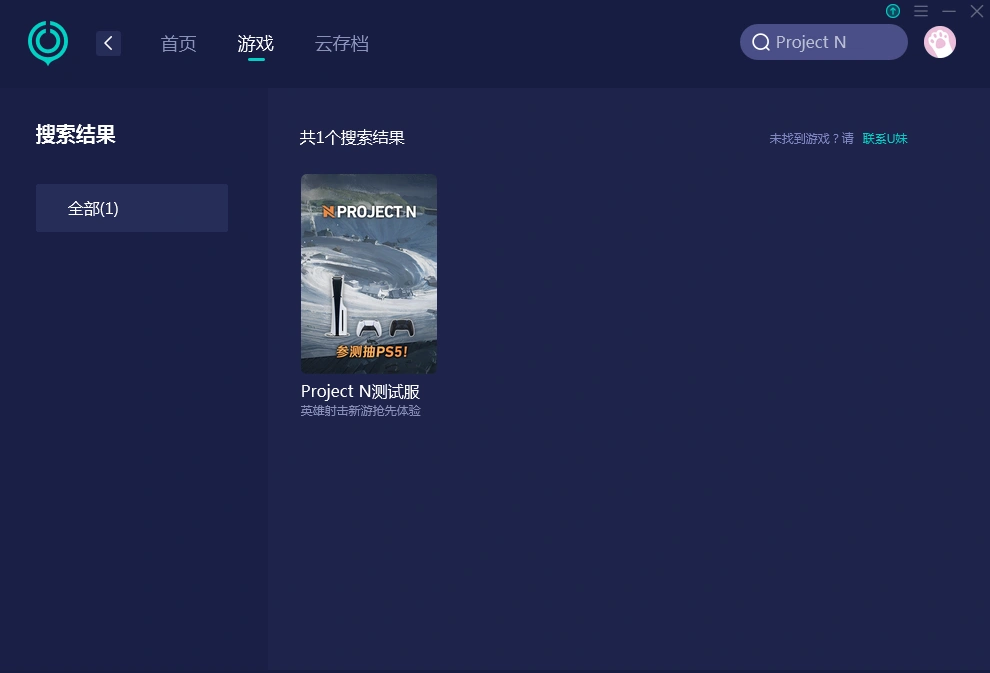Click the teal app logo
The width and height of the screenshot is (990, 673).
48,42
